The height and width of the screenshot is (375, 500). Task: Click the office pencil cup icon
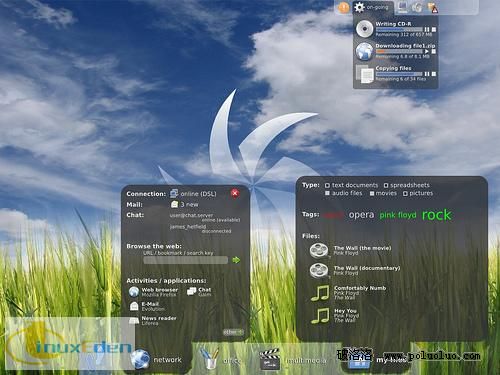(x=209, y=358)
